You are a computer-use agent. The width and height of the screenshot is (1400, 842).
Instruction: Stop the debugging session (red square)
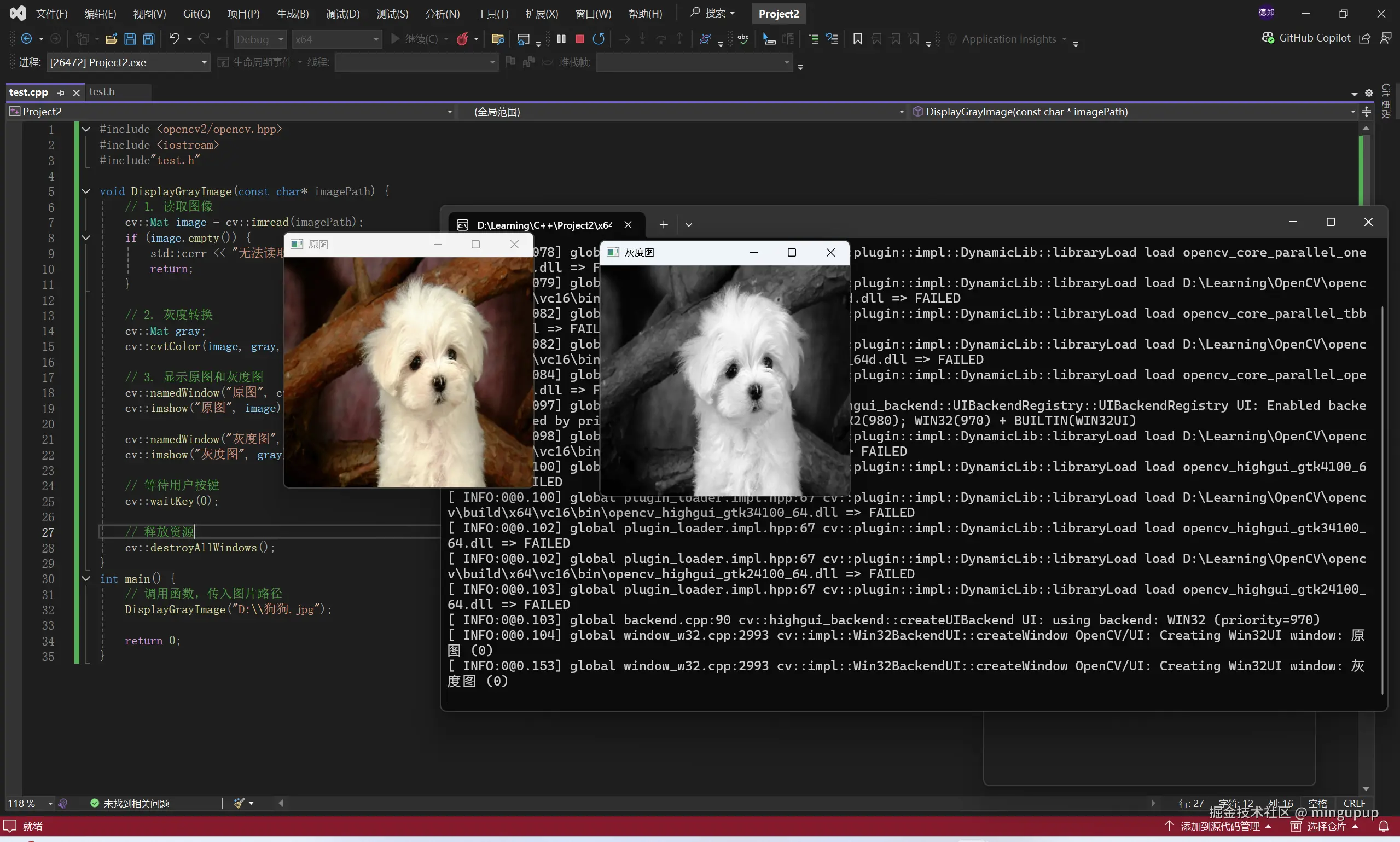coord(579,39)
